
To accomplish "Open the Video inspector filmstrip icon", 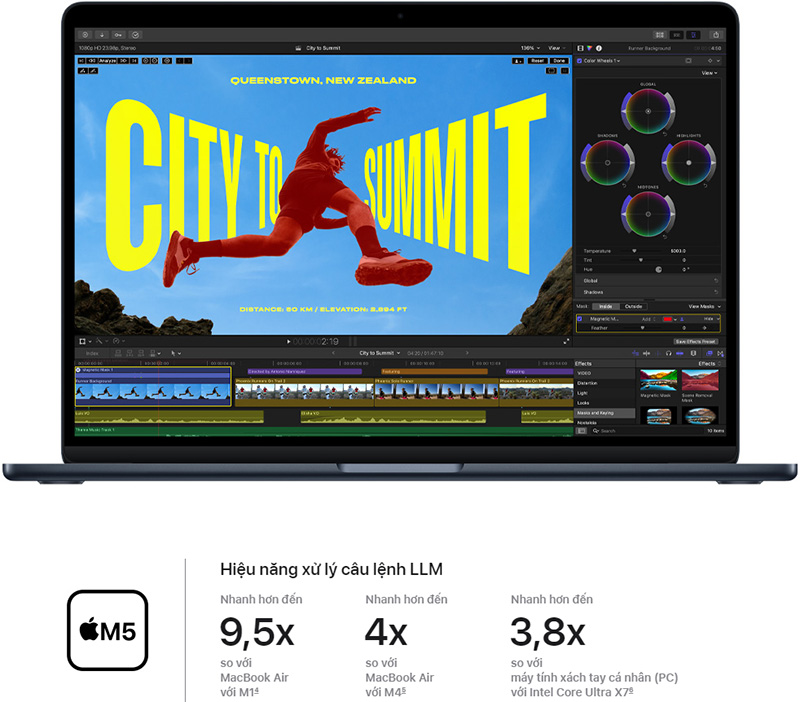I will pos(580,48).
